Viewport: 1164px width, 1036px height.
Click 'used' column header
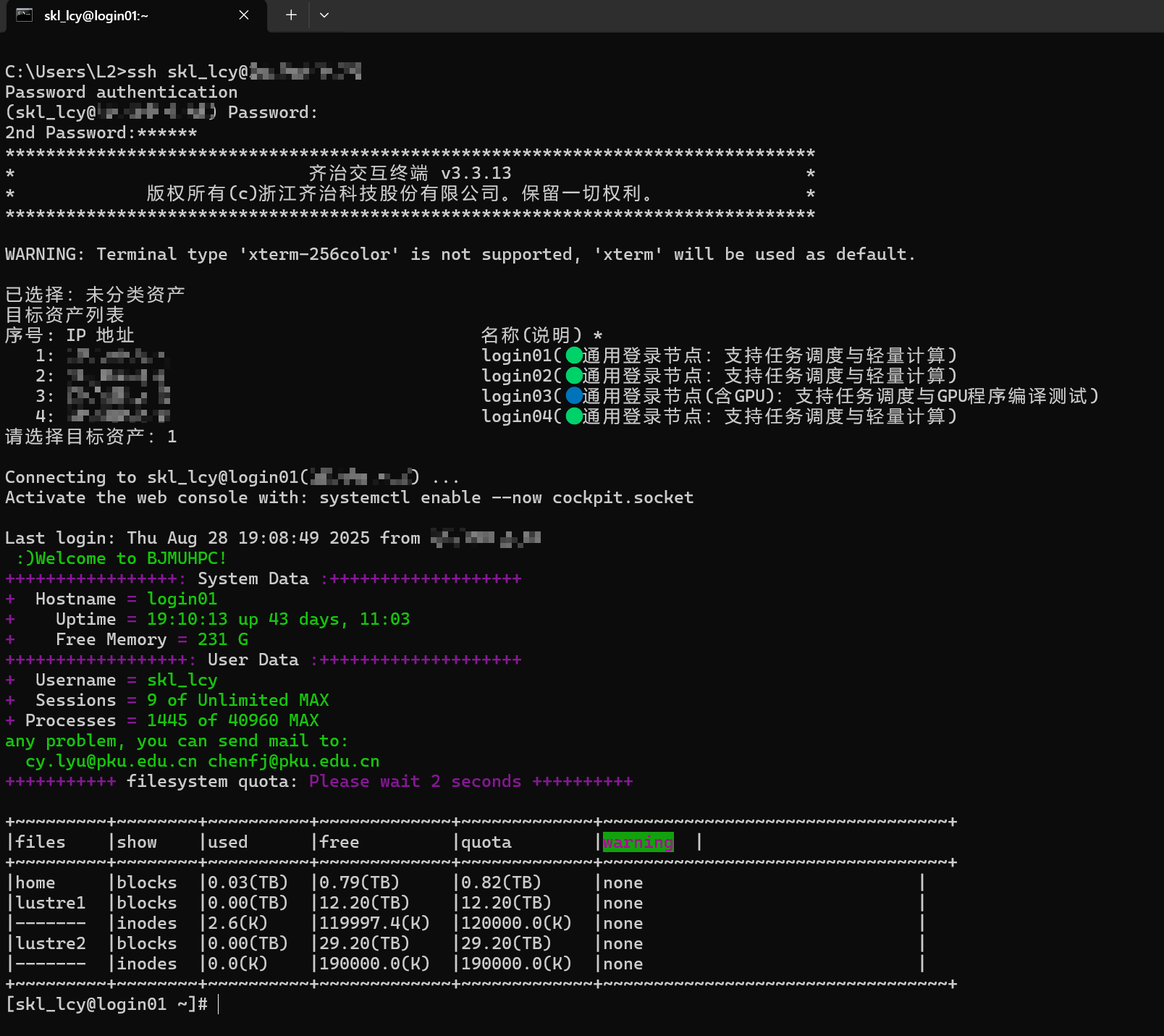click(x=228, y=842)
